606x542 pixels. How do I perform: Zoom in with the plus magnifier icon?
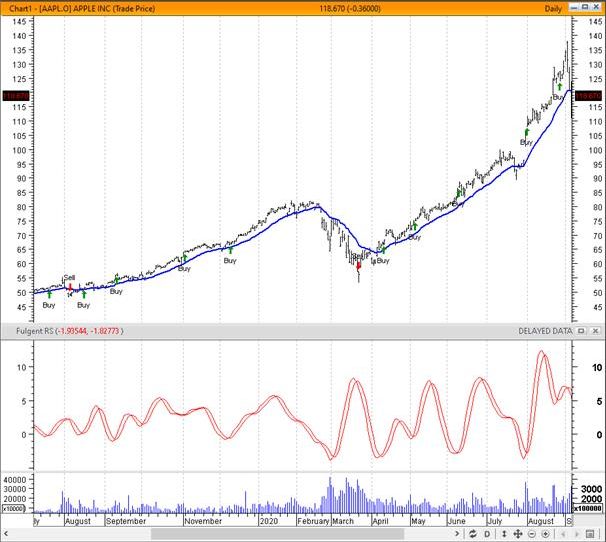pos(545,534)
